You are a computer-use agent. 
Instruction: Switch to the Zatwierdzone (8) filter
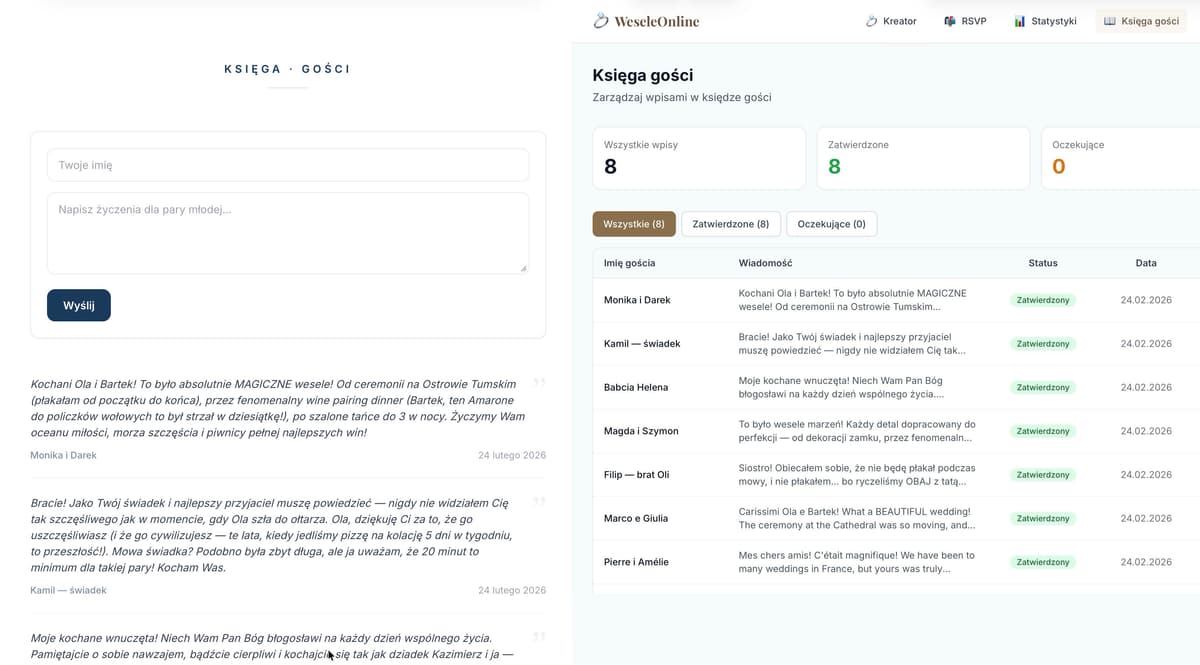click(731, 224)
